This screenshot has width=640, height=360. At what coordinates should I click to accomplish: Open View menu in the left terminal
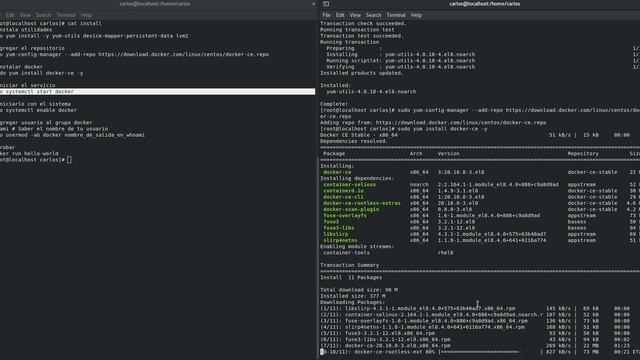[25, 15]
